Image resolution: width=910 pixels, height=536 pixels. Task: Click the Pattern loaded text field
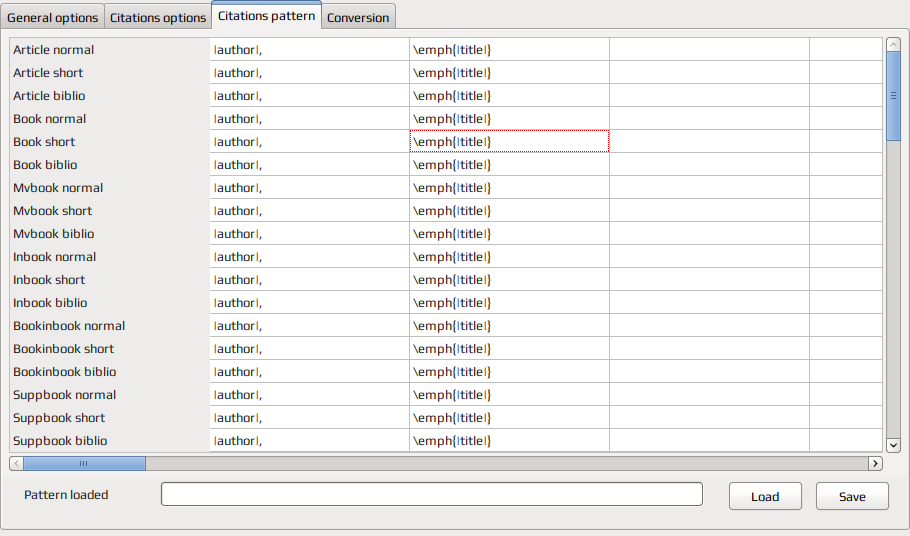432,494
